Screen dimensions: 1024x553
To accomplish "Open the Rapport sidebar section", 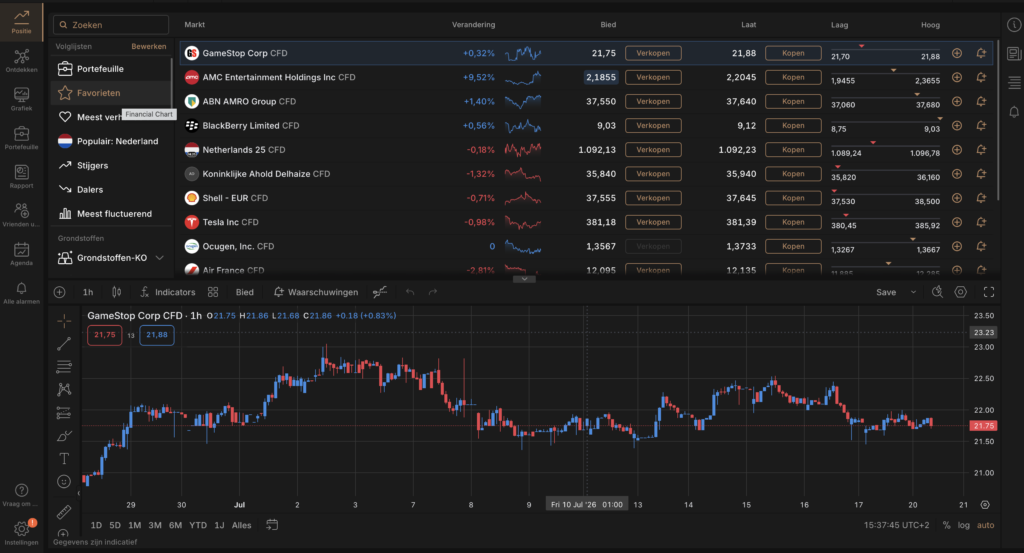I will tap(21, 176).
